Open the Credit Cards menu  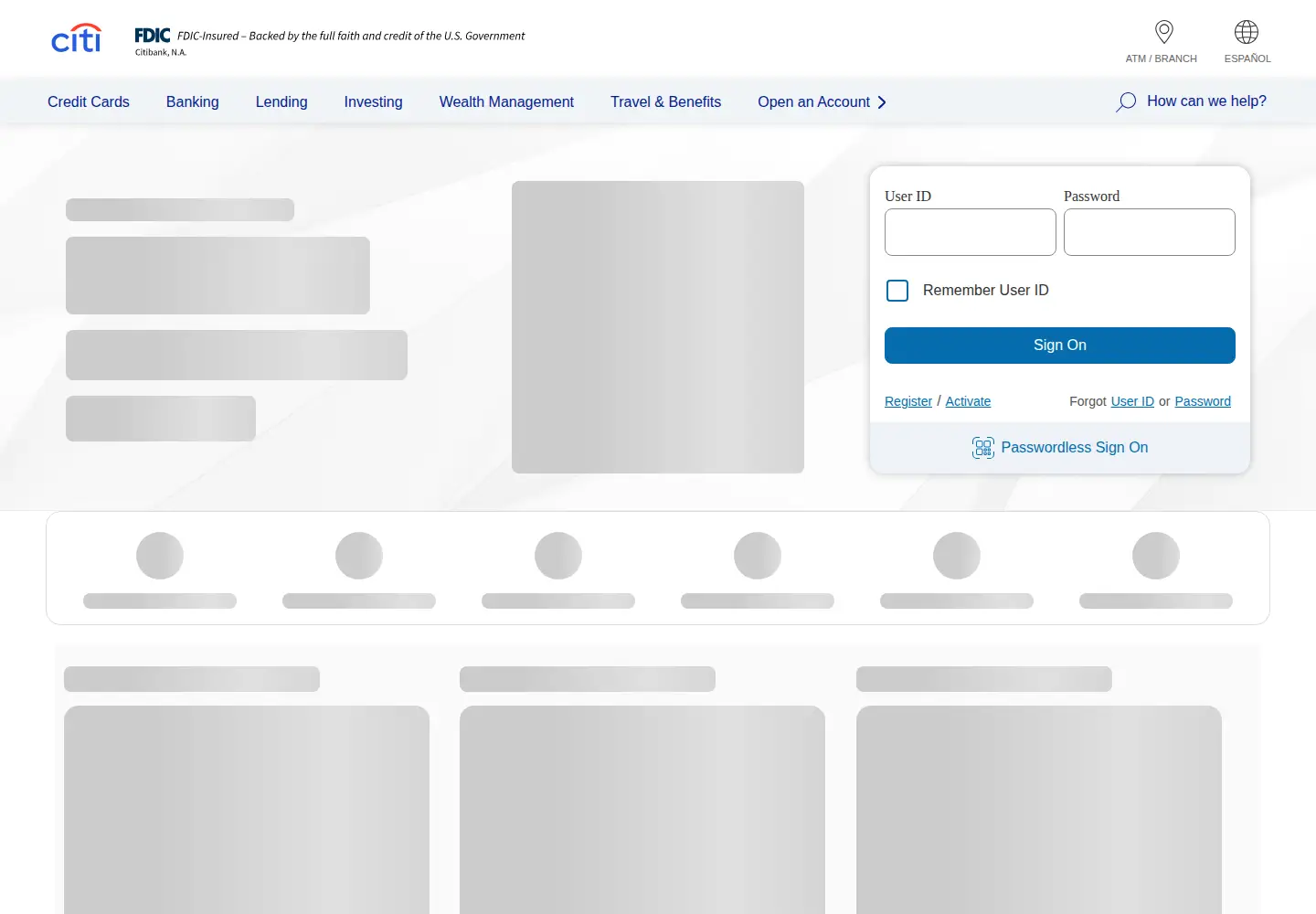[x=89, y=101]
